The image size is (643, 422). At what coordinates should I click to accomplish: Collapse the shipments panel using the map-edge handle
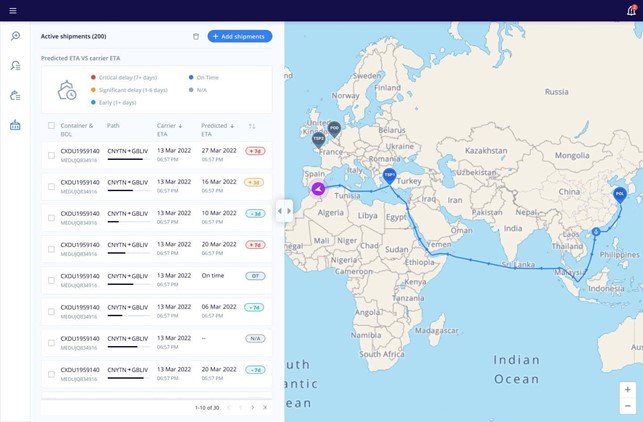(284, 210)
